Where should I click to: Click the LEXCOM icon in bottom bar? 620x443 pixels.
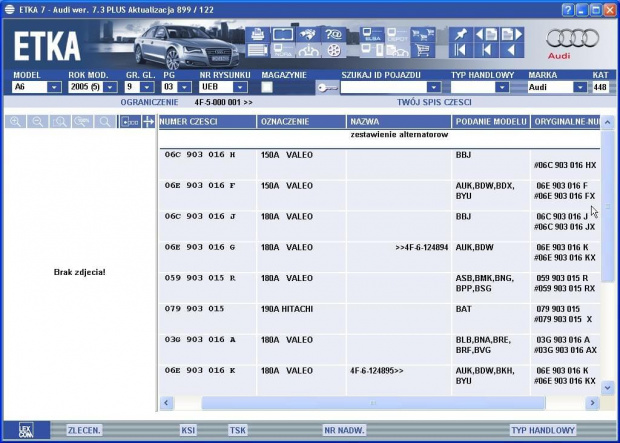click(x=26, y=429)
